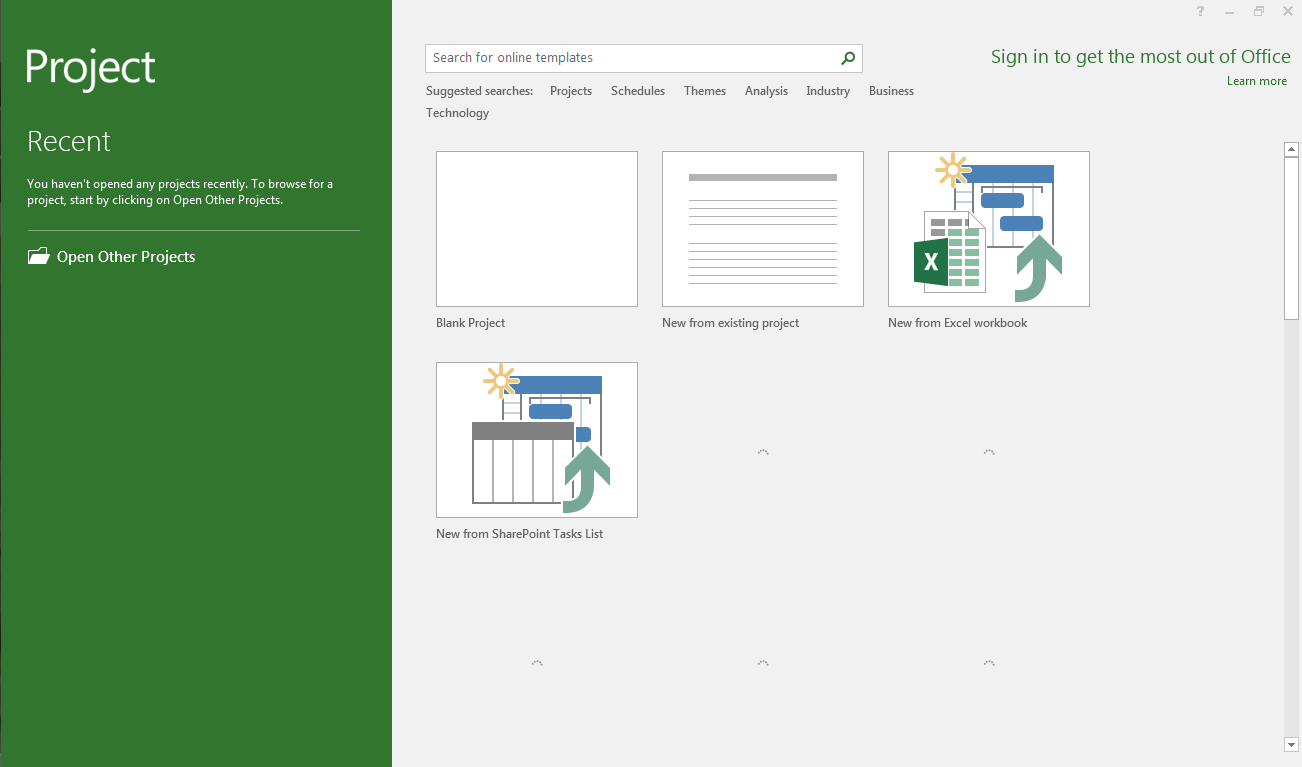Click the New from existing project label

731,323
